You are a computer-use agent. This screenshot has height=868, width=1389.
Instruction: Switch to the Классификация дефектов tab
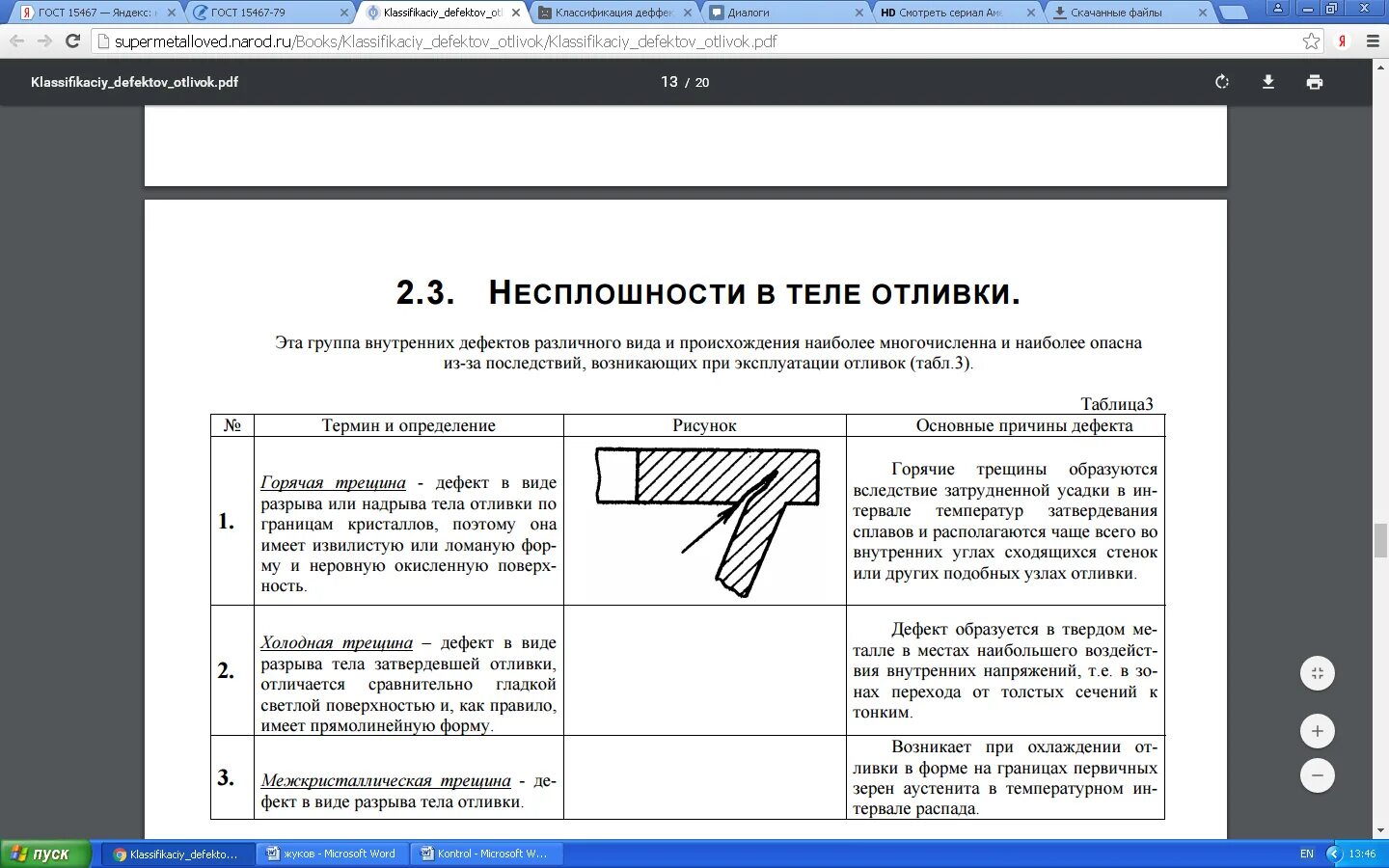tap(613, 13)
